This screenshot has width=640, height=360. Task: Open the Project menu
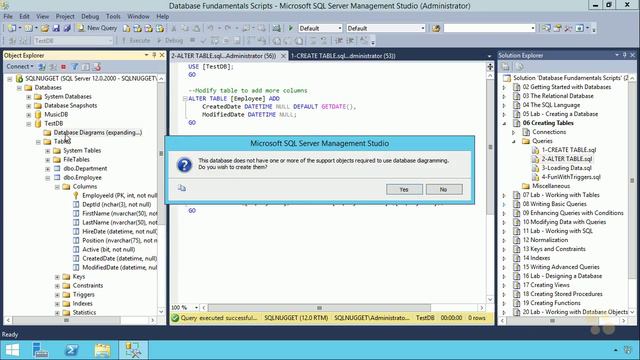click(65, 16)
